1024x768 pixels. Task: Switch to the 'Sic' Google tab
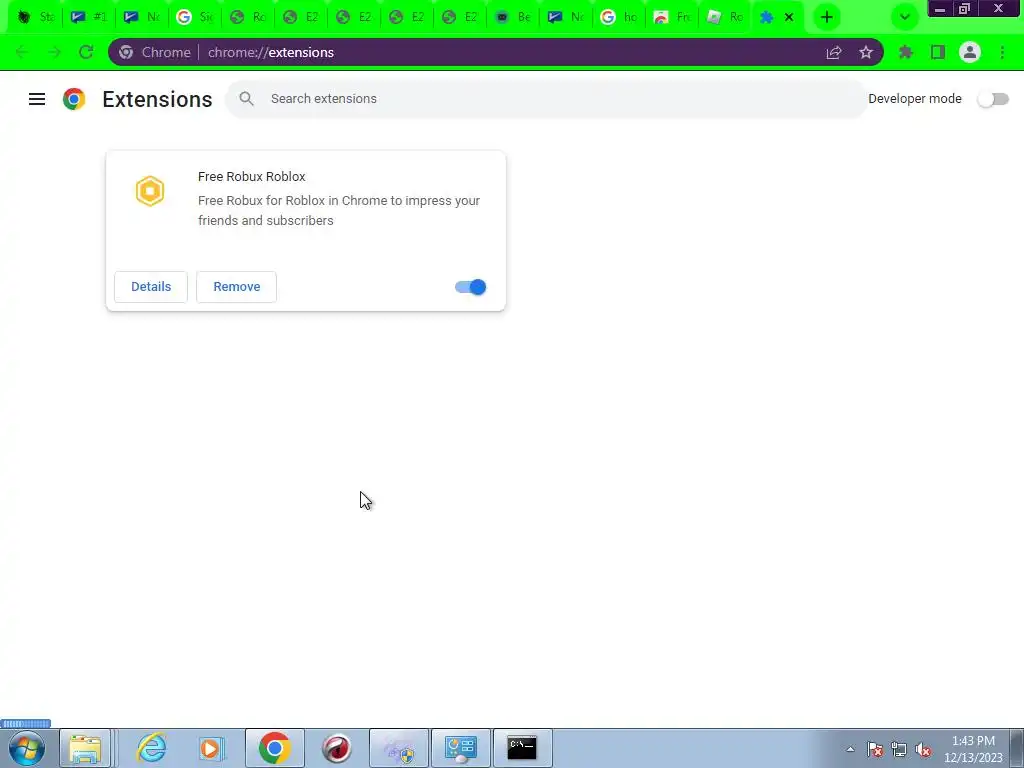click(195, 17)
